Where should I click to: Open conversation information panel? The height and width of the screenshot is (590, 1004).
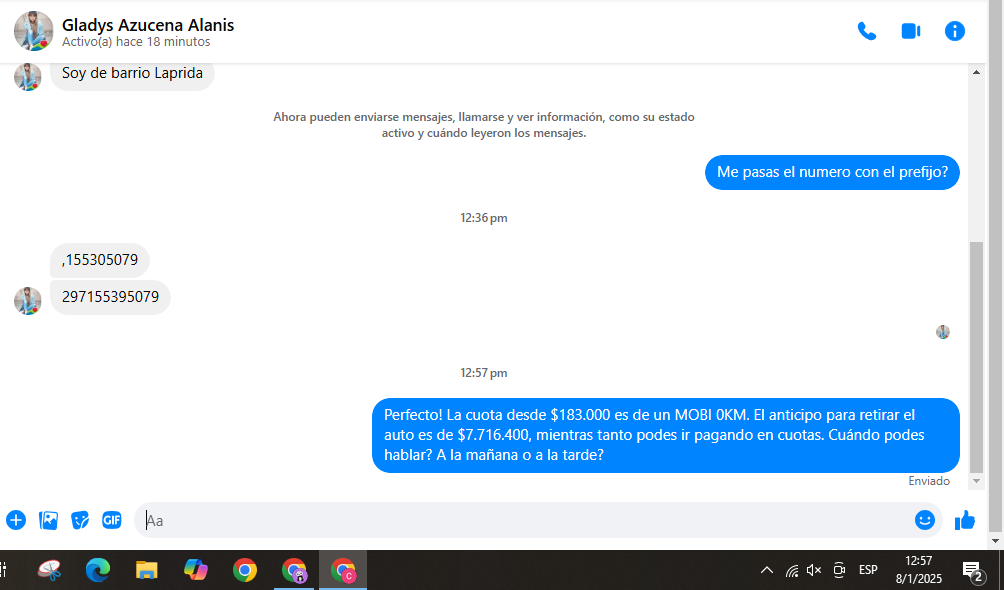point(955,31)
